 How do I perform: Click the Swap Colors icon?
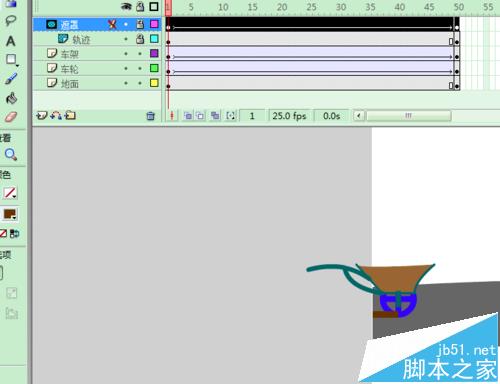(14, 234)
